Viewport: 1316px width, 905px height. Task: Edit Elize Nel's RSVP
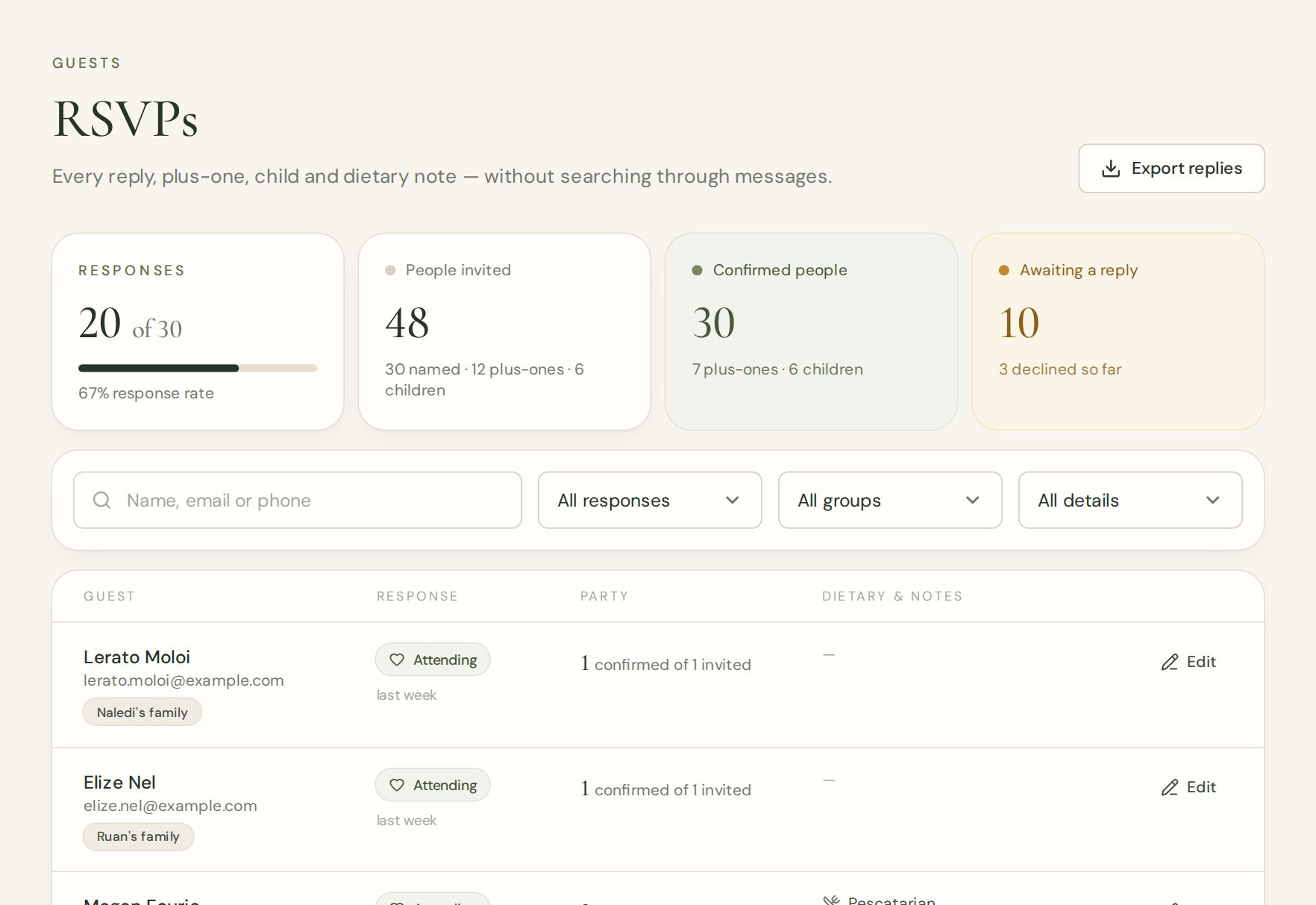coord(1188,787)
